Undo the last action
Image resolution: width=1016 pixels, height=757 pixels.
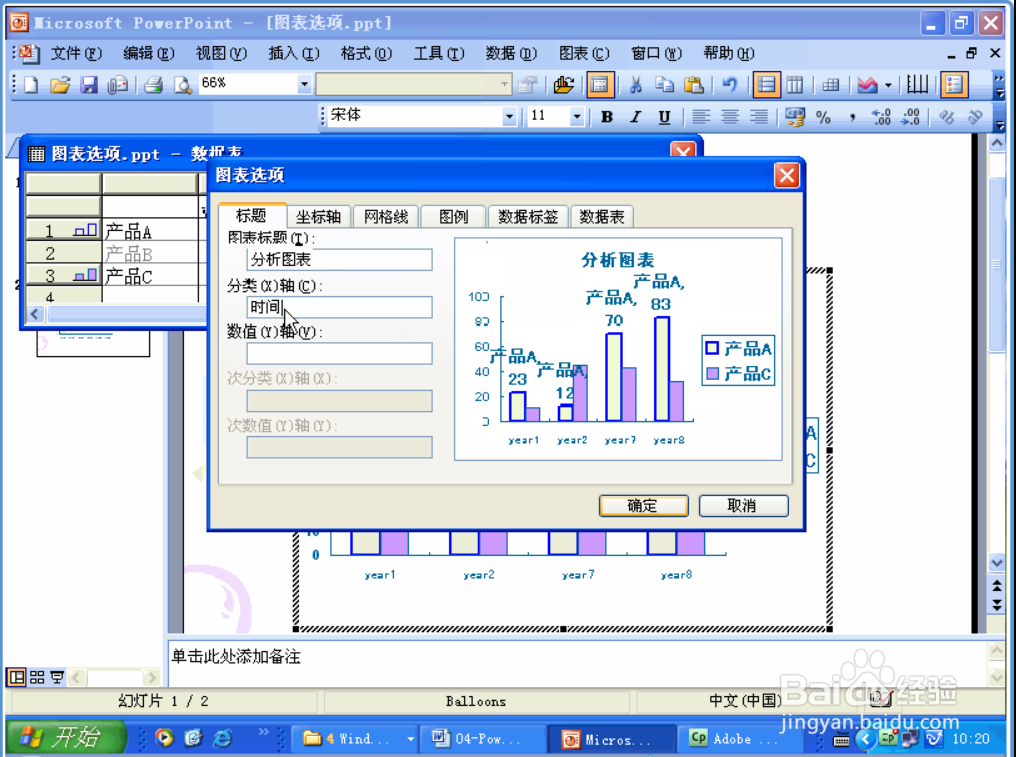(x=730, y=85)
